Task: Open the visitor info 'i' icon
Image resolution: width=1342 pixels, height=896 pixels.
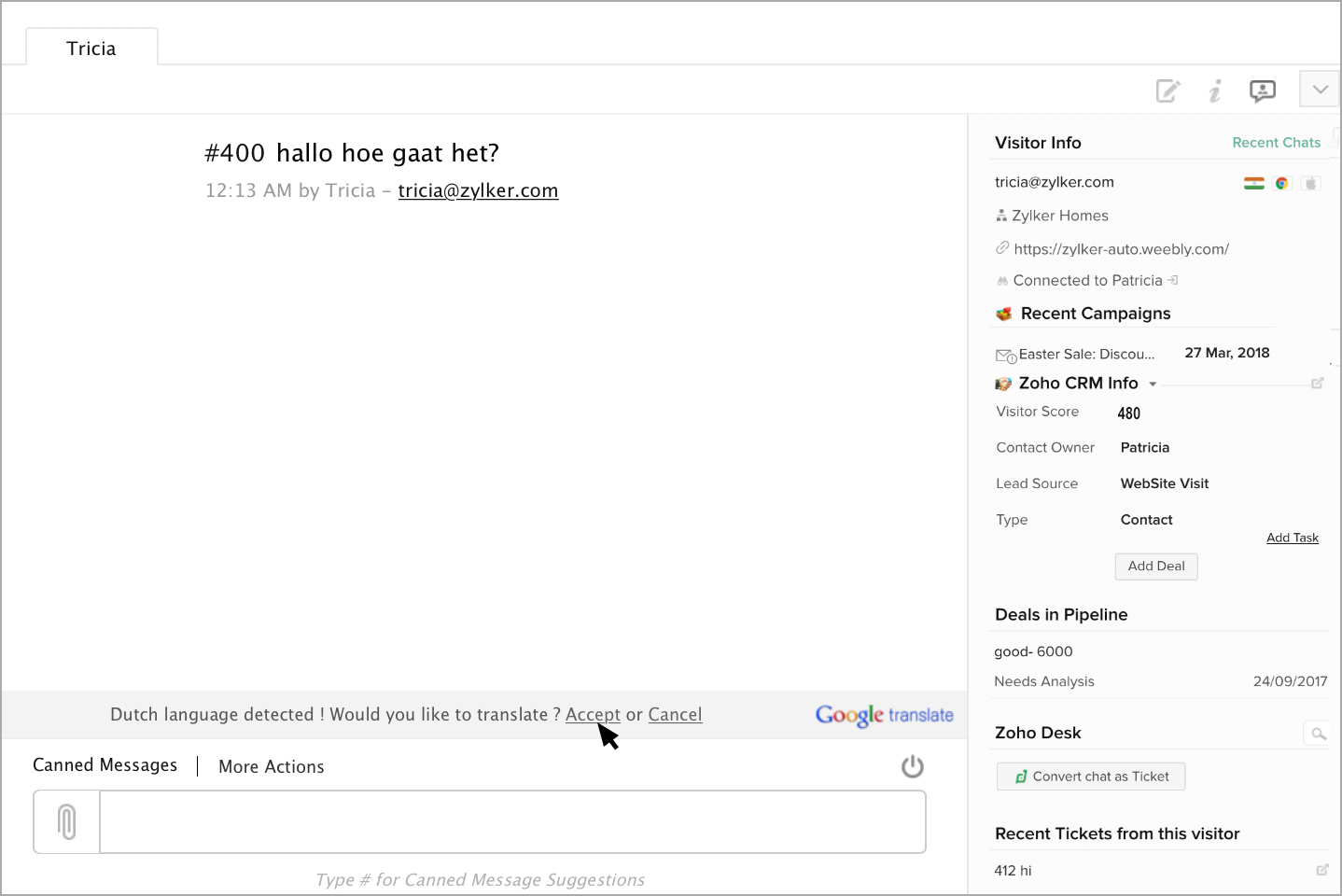Action: click(x=1215, y=91)
